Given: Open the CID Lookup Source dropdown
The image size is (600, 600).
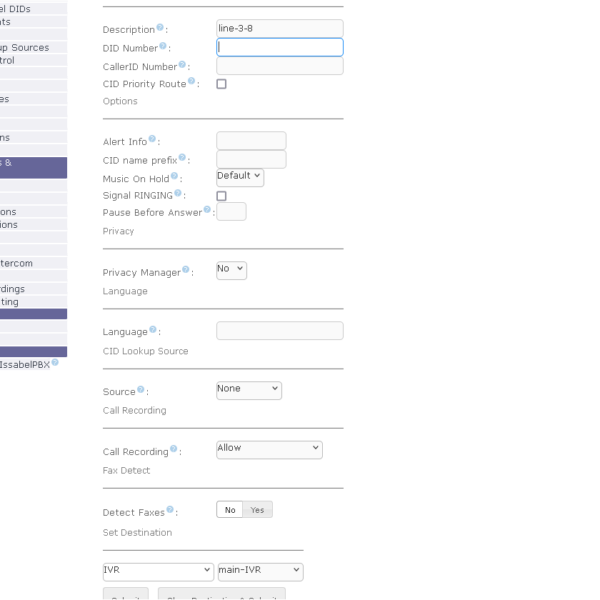Looking at the screenshot, I should pyautogui.click(x=249, y=390).
